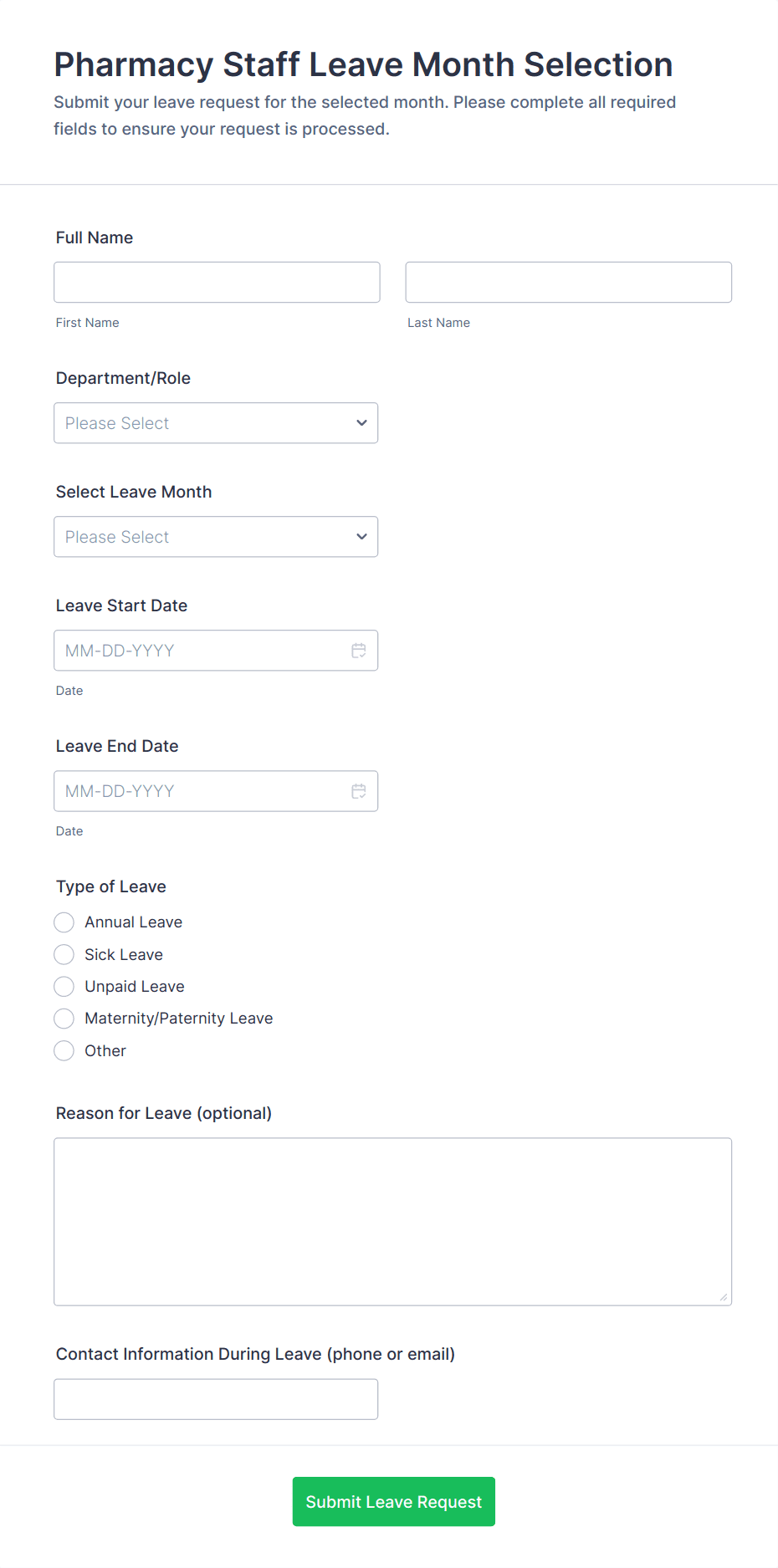Click the Annual Leave label text
Image resolution: width=778 pixels, height=1568 pixels.
coord(134,922)
